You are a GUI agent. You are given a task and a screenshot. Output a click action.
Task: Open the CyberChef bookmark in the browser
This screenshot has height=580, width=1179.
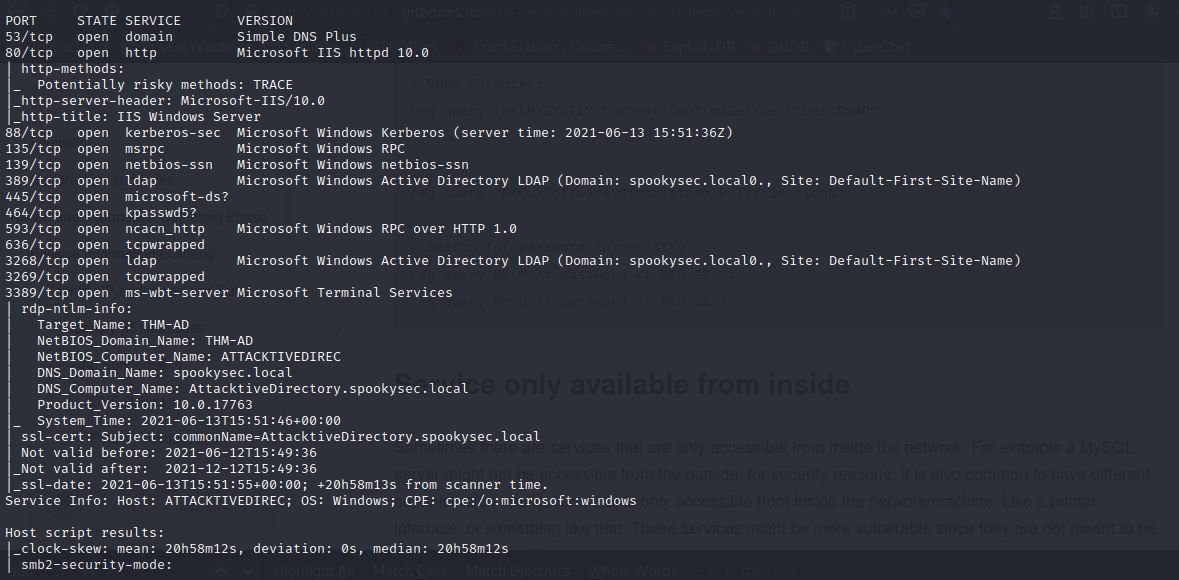pyautogui.click(x=867, y=47)
